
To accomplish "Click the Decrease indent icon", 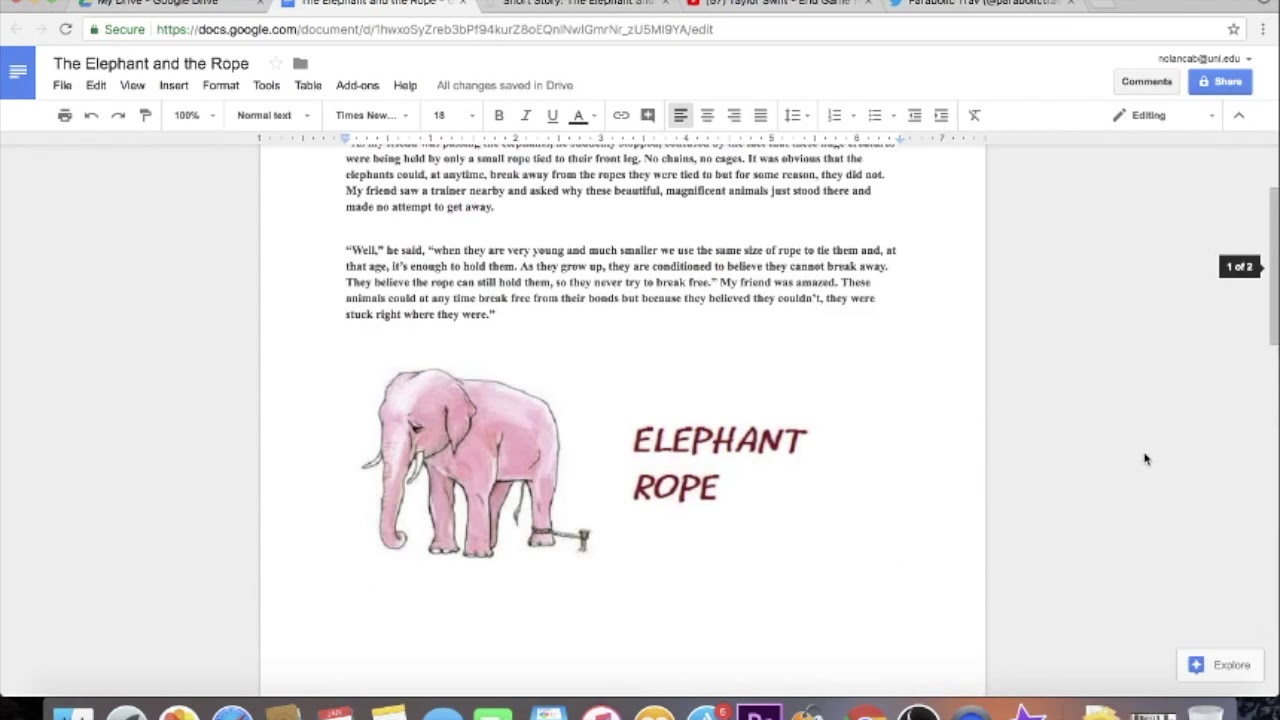I will click(x=914, y=115).
